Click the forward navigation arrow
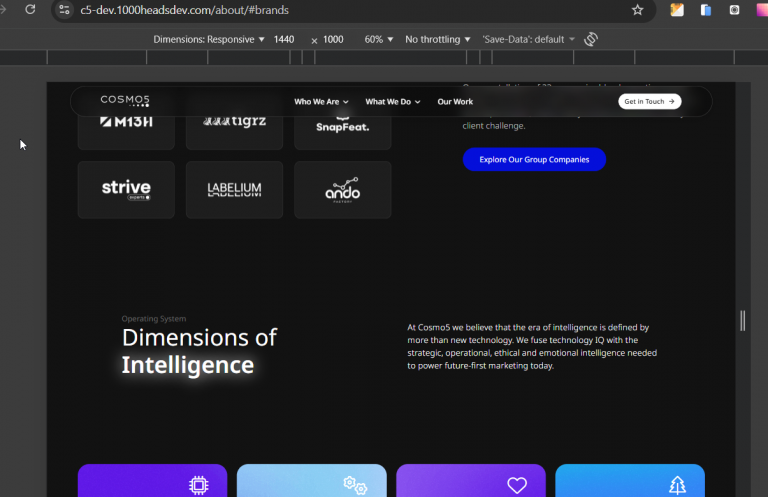 click(x=3, y=9)
